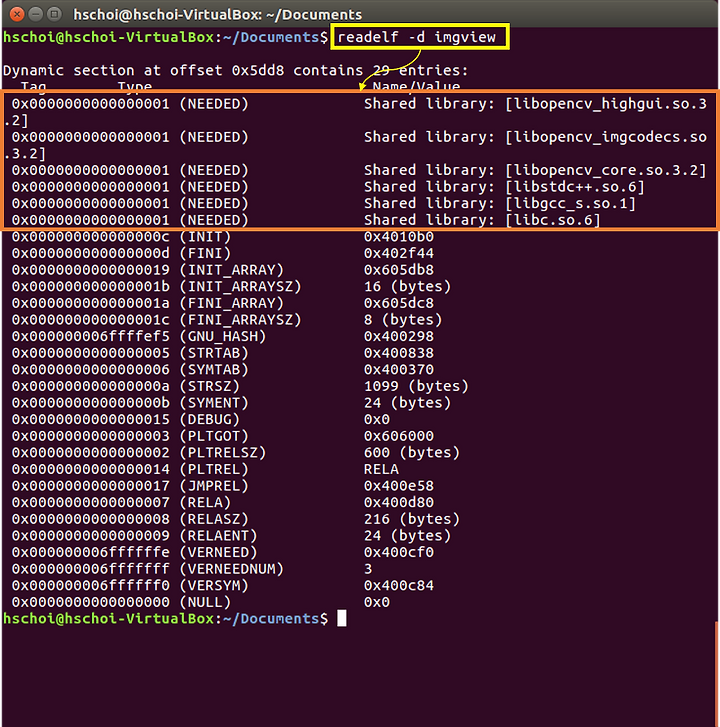Click the (RELAENT) type entry
This screenshot has width=720, height=727.
[x=218, y=536]
